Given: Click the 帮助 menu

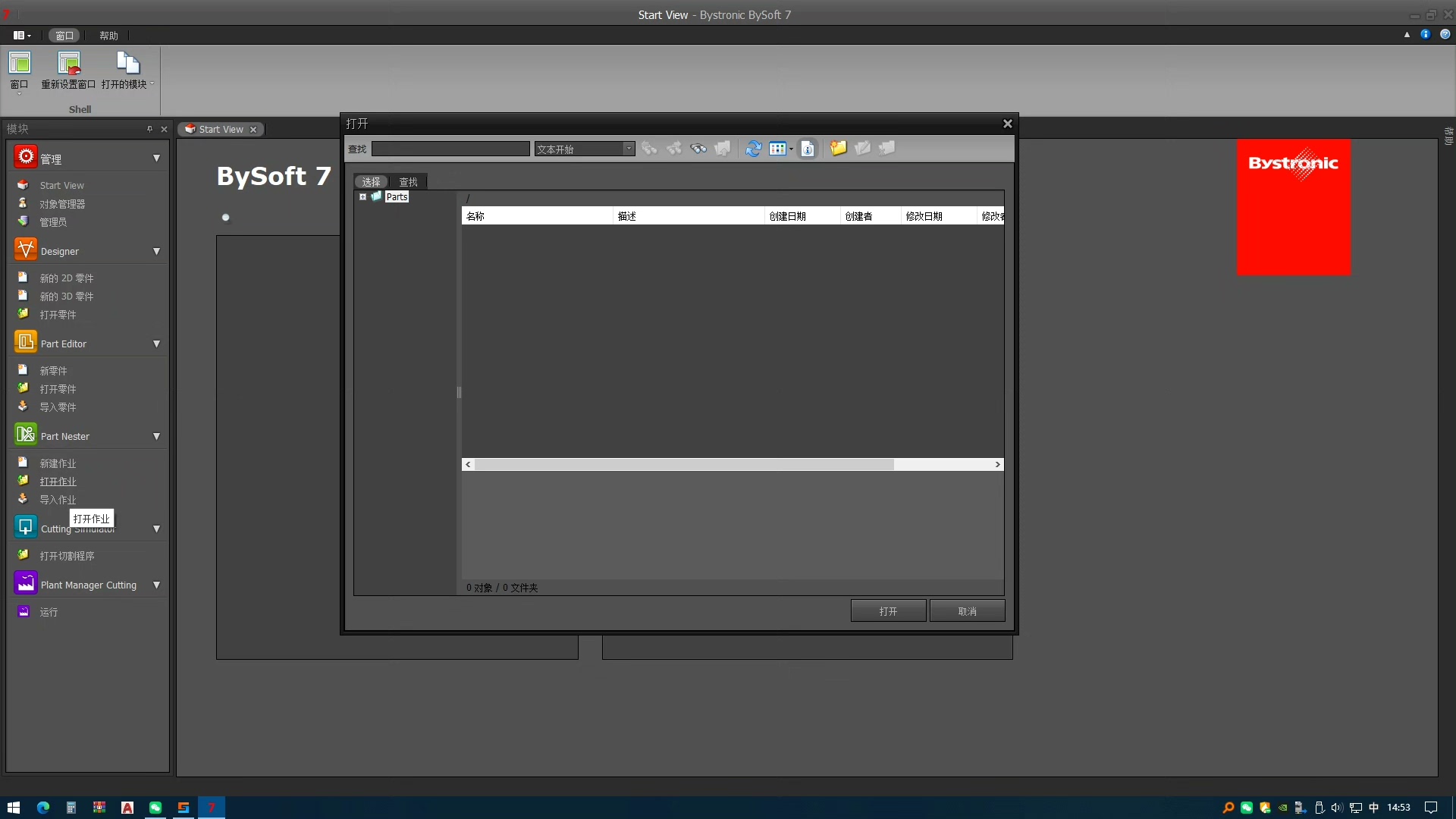Looking at the screenshot, I should pyautogui.click(x=108, y=36).
